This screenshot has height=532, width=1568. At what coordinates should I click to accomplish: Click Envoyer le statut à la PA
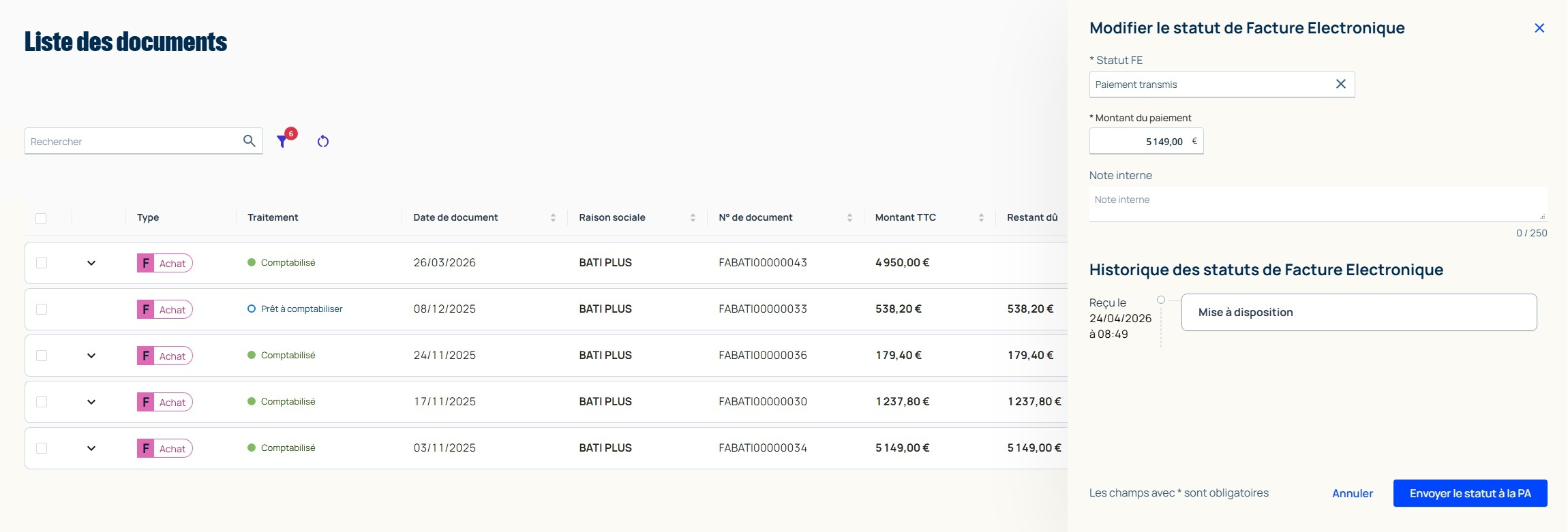click(x=1470, y=493)
